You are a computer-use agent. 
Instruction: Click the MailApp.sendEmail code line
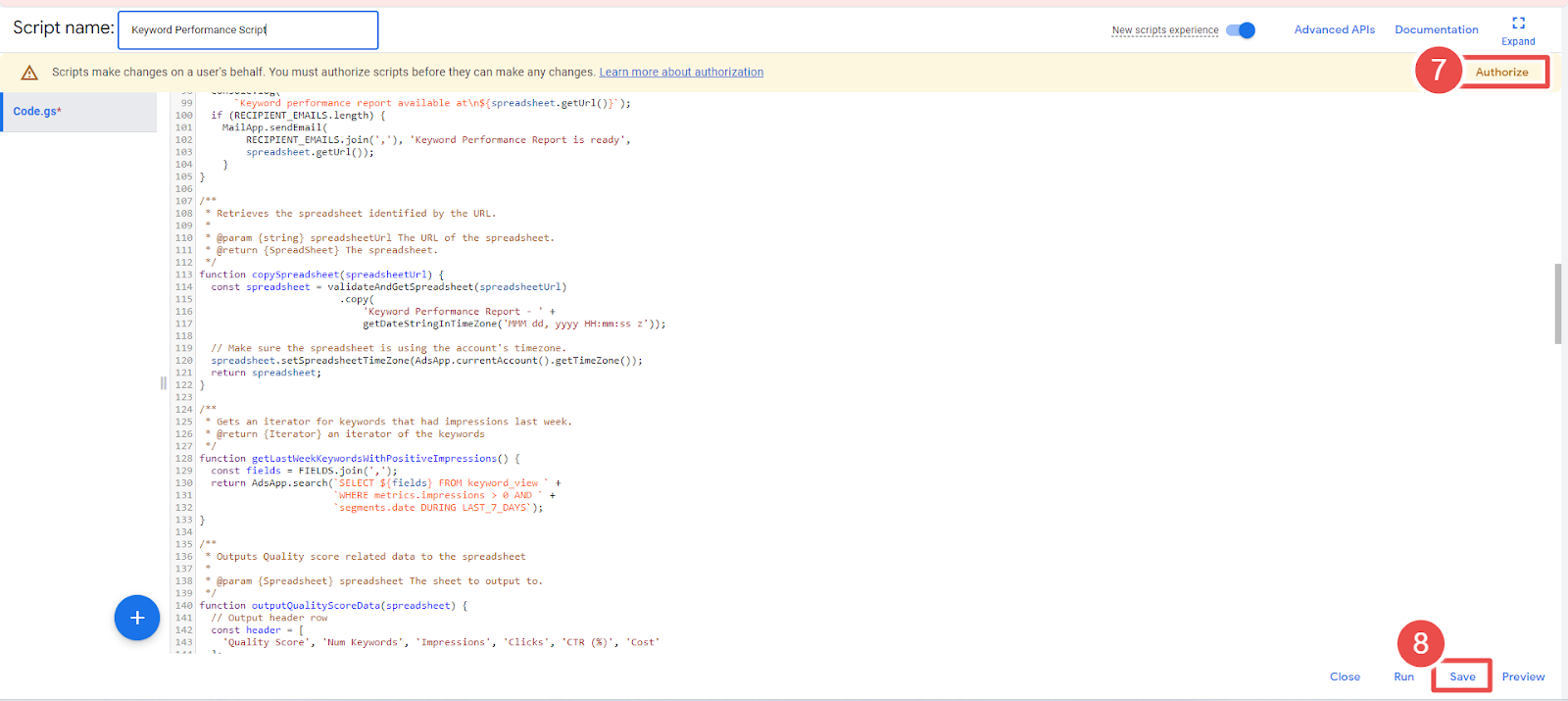pos(274,127)
